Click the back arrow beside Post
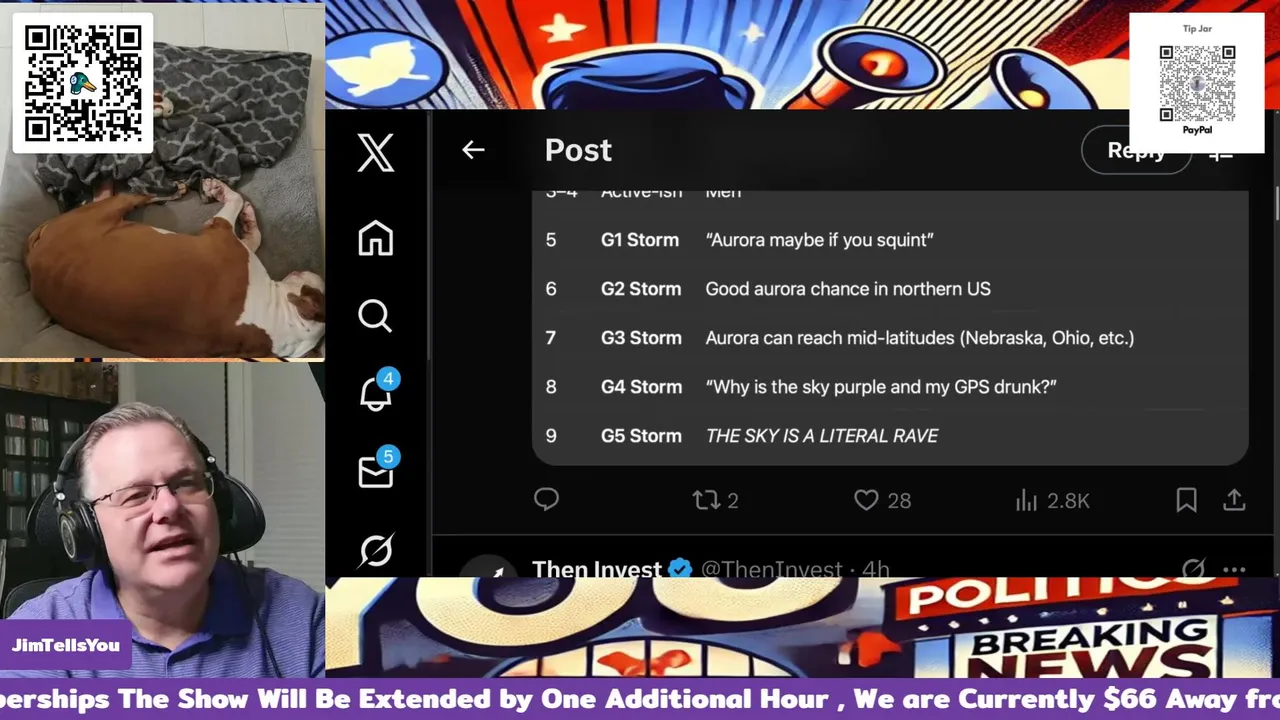The height and width of the screenshot is (720, 1280). (473, 150)
